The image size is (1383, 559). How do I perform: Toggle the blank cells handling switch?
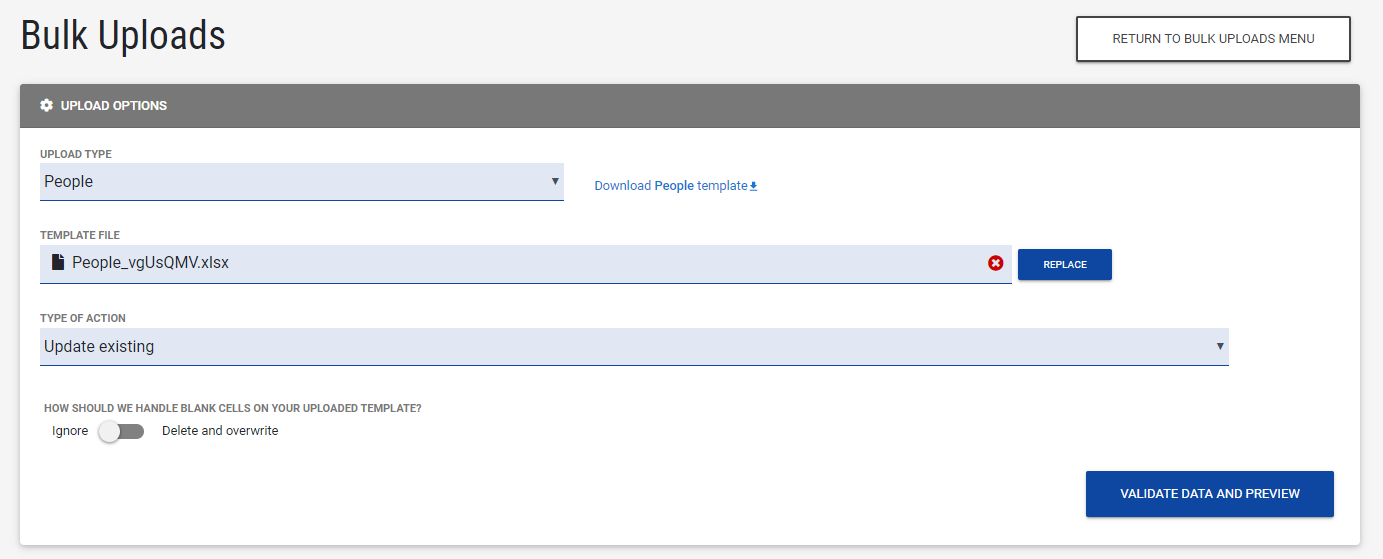(121, 431)
